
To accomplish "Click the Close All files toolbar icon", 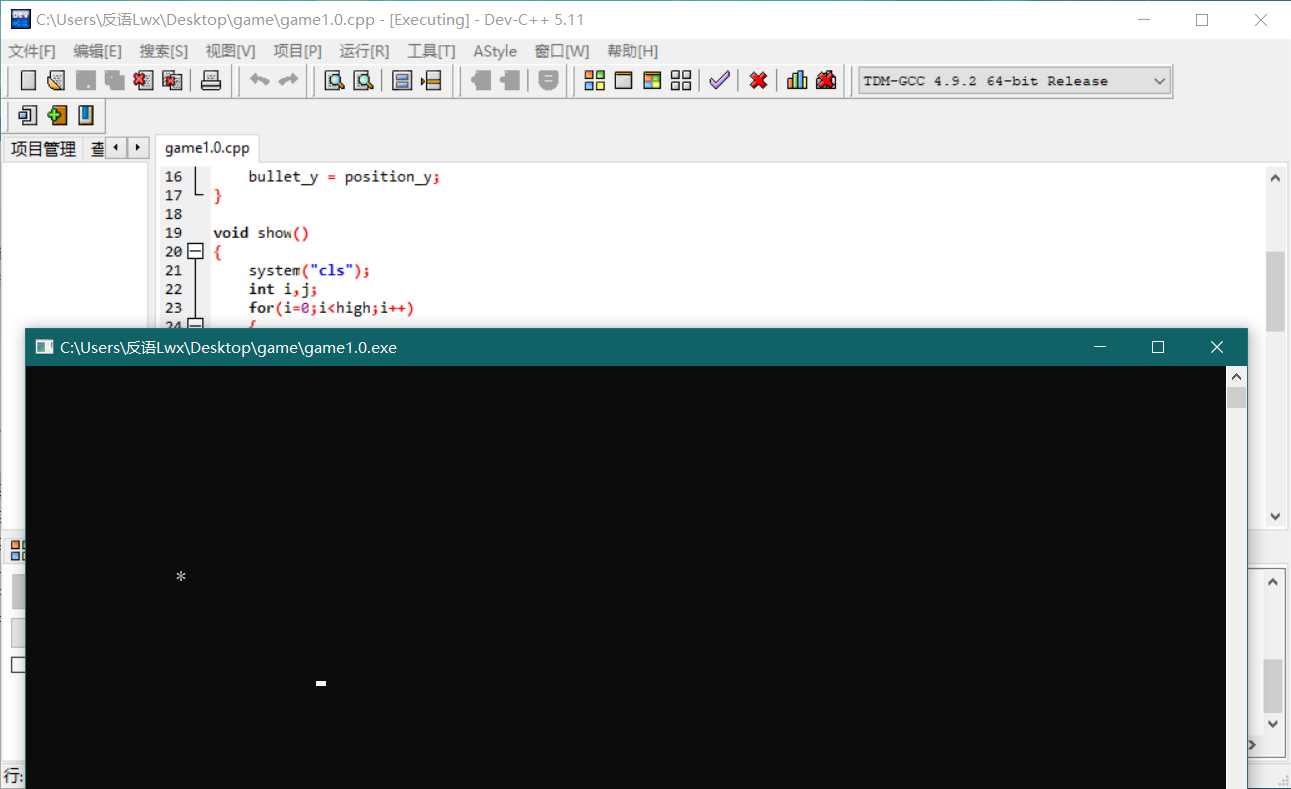I will [x=173, y=81].
